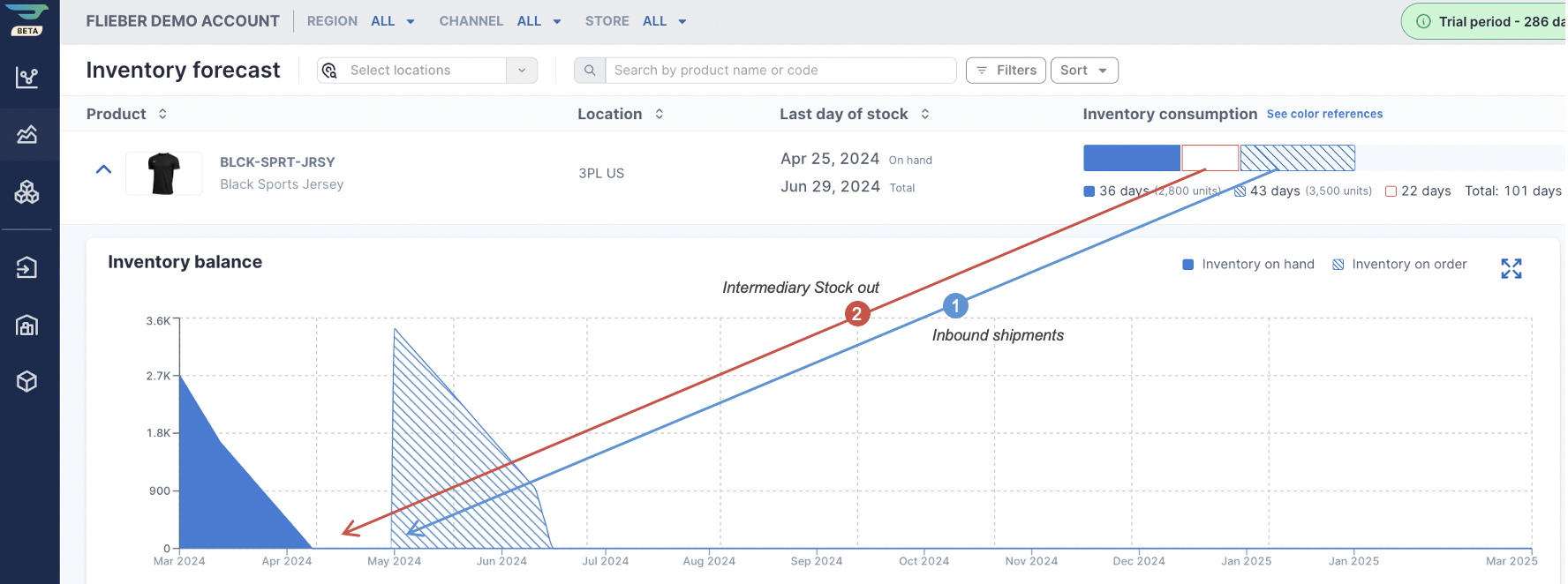Click the Filters button
The image size is (1568, 584).
click(x=1006, y=71)
